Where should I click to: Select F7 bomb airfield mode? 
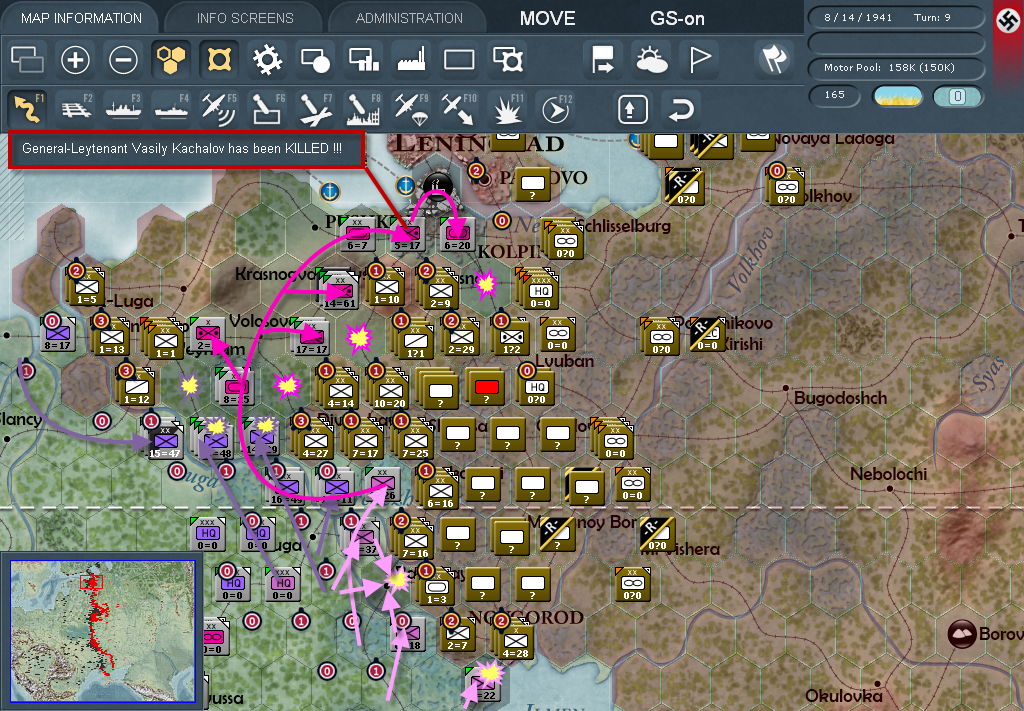pos(315,108)
